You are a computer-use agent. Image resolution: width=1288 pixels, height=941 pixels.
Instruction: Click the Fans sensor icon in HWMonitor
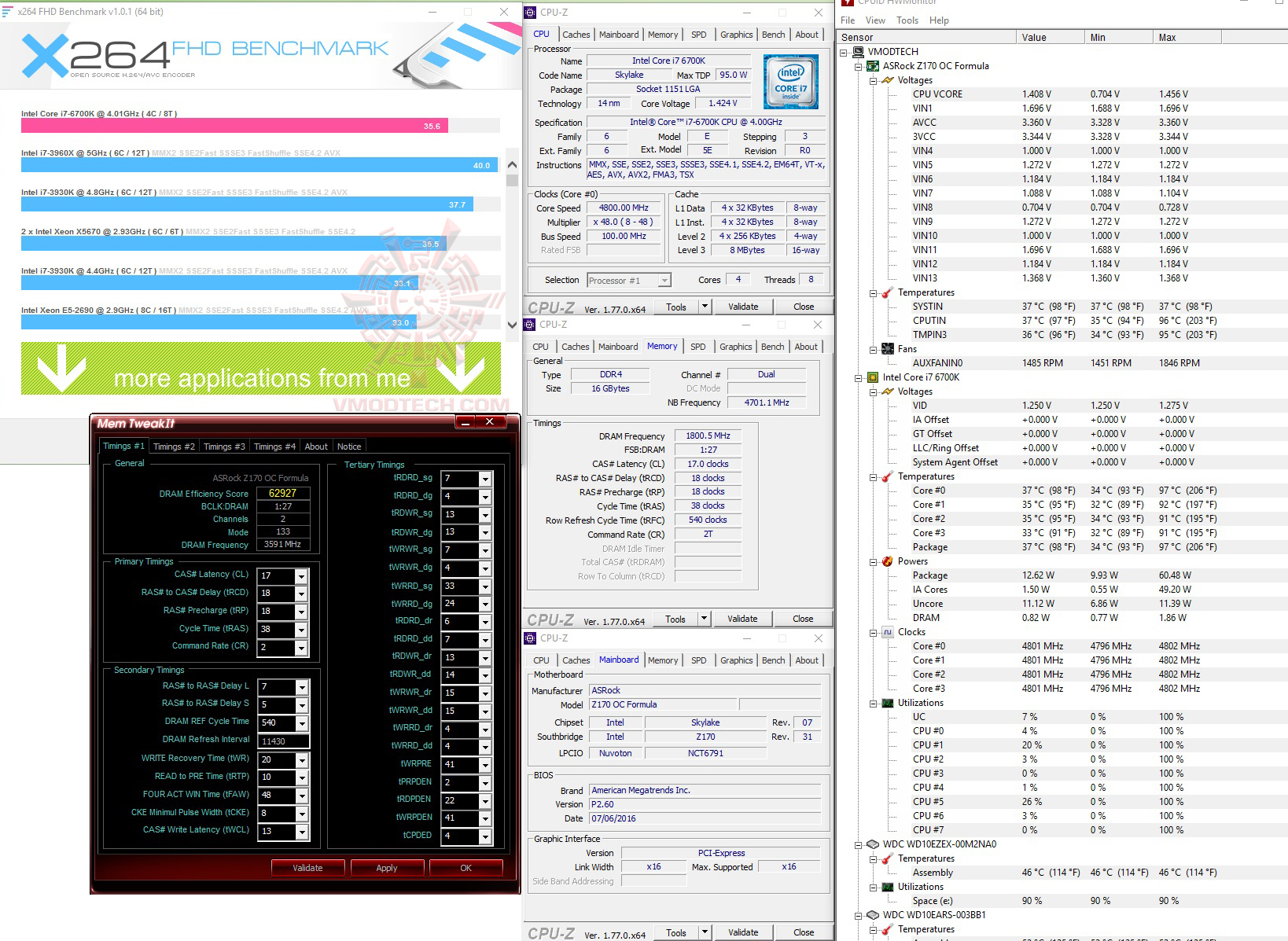pyautogui.click(x=886, y=348)
